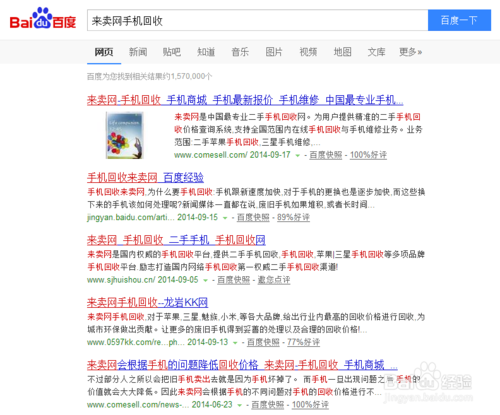Screen dimensions: 500x415
Task: Click the URL text jingyan.baidu.com/arti...
Action: tap(130, 217)
